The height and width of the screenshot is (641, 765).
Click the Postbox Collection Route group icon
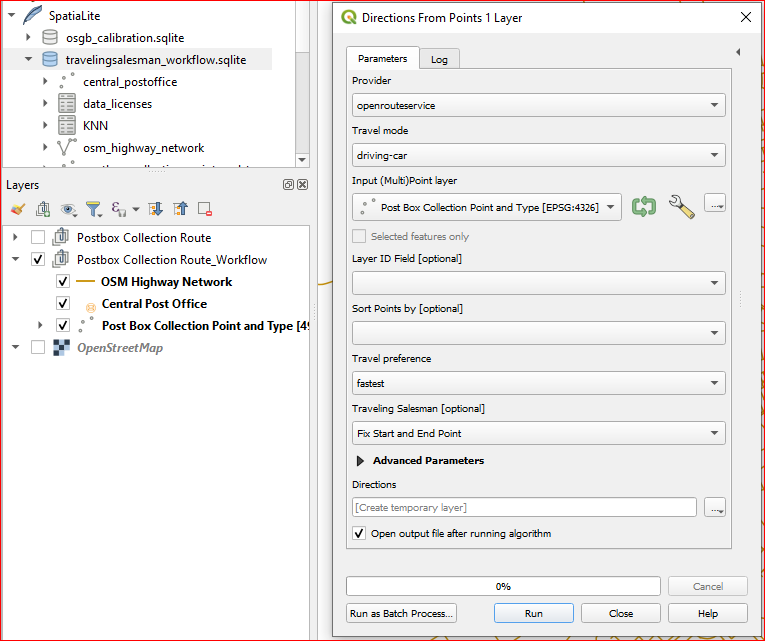(60, 237)
